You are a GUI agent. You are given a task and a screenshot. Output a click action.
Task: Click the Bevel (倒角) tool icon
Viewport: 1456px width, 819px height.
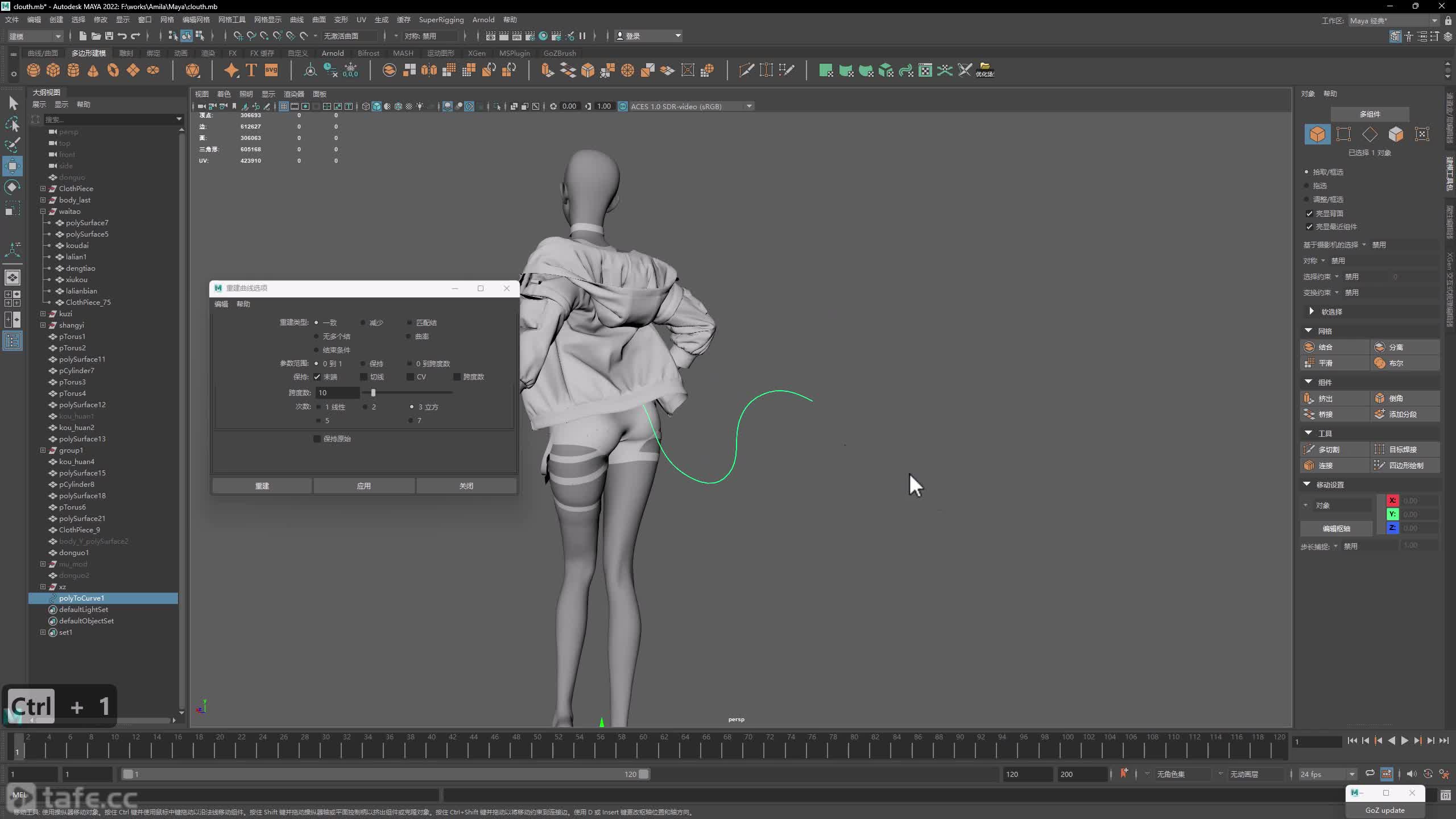point(1380,398)
